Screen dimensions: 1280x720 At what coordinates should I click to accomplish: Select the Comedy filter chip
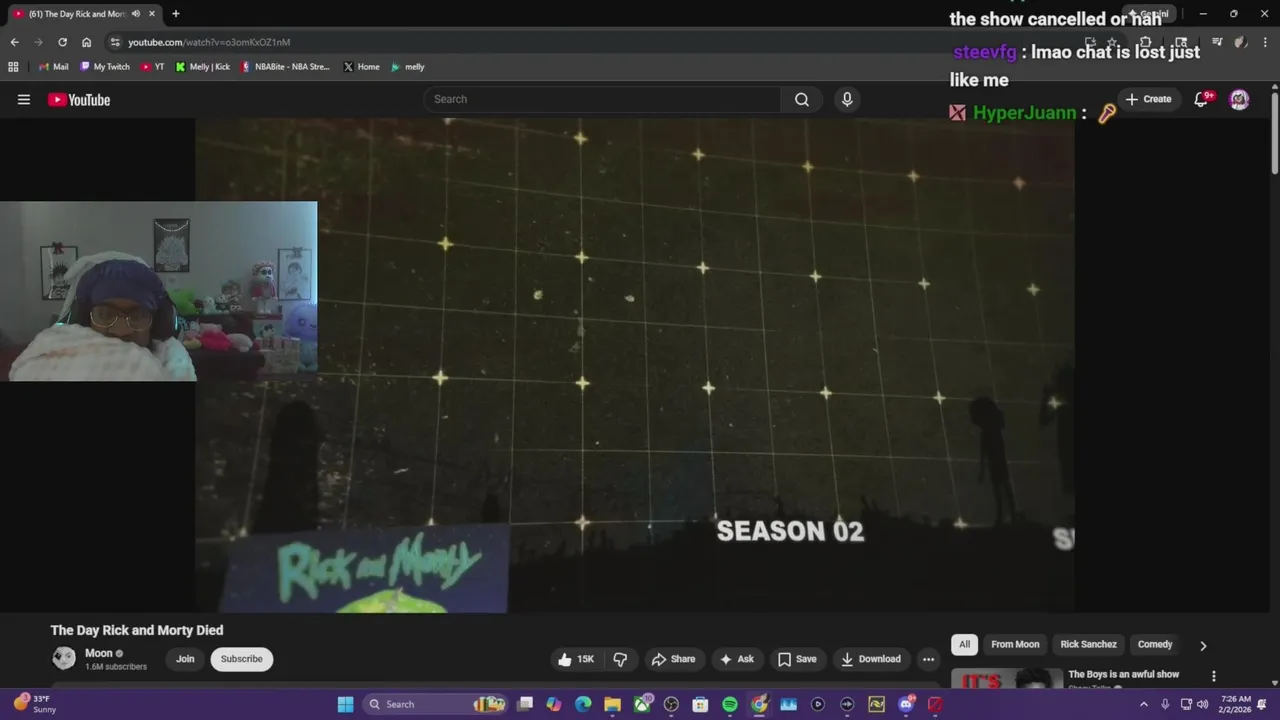click(x=1155, y=644)
